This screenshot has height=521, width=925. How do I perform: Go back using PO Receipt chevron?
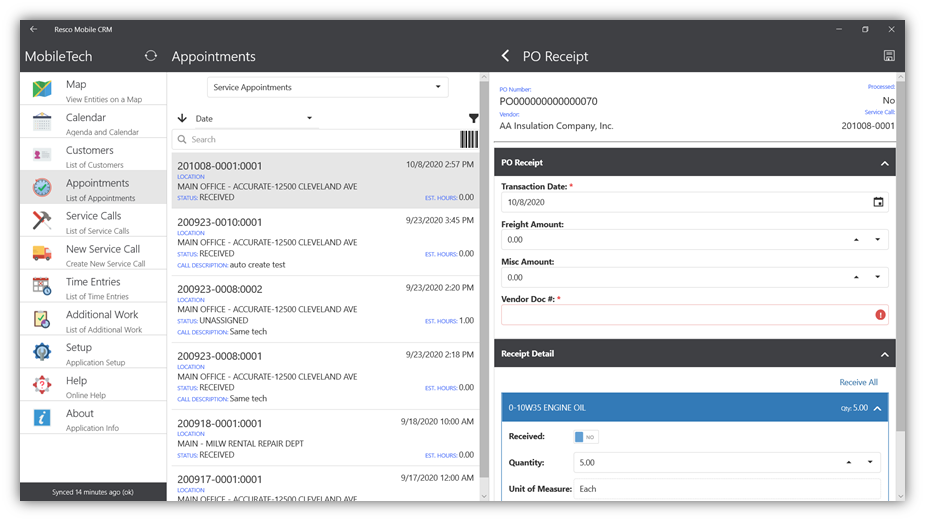tap(505, 56)
